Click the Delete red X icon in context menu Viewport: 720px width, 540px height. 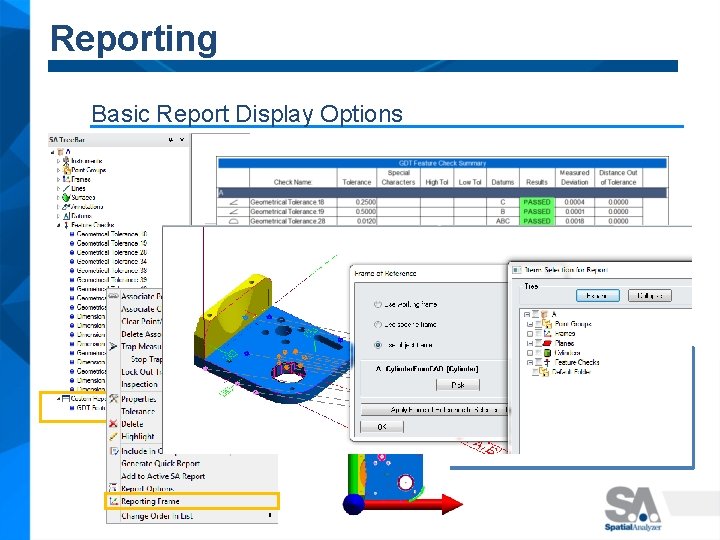113,423
